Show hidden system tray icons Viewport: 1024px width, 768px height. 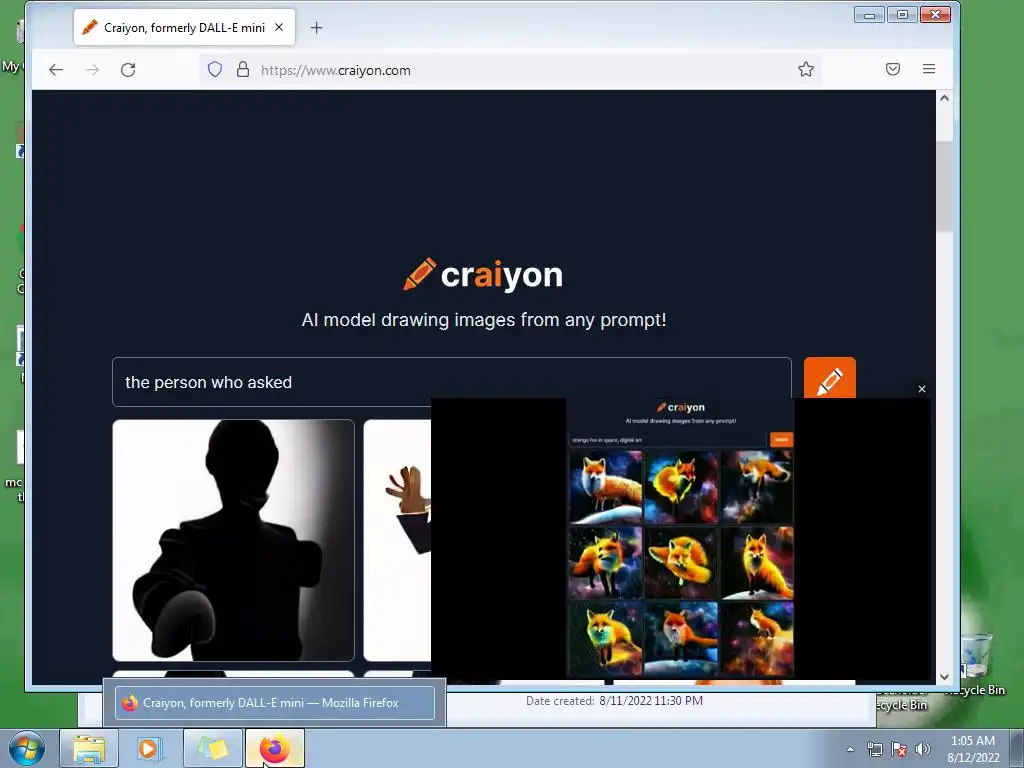click(850, 749)
